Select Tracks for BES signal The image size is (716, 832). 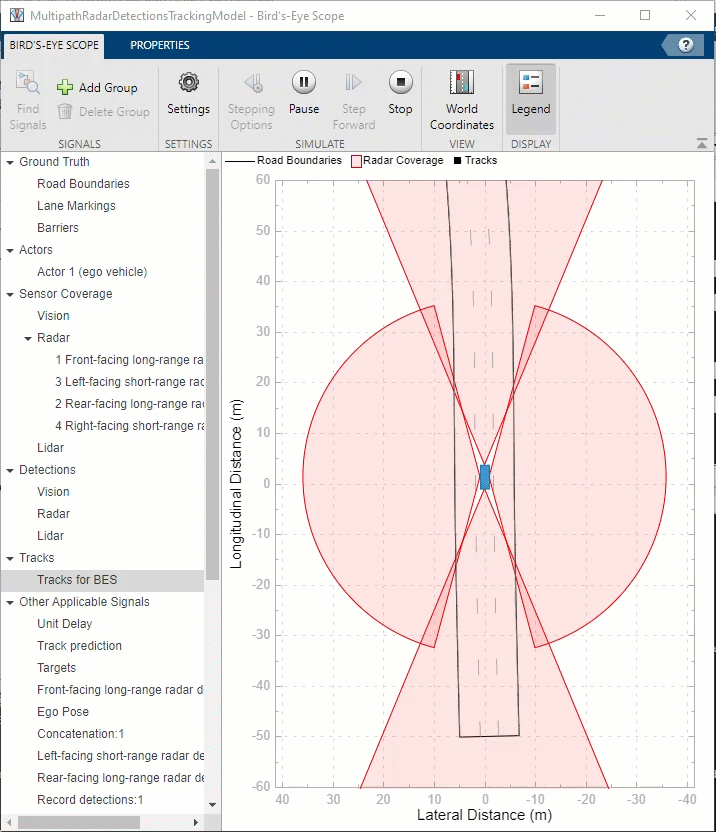[x=77, y=580]
